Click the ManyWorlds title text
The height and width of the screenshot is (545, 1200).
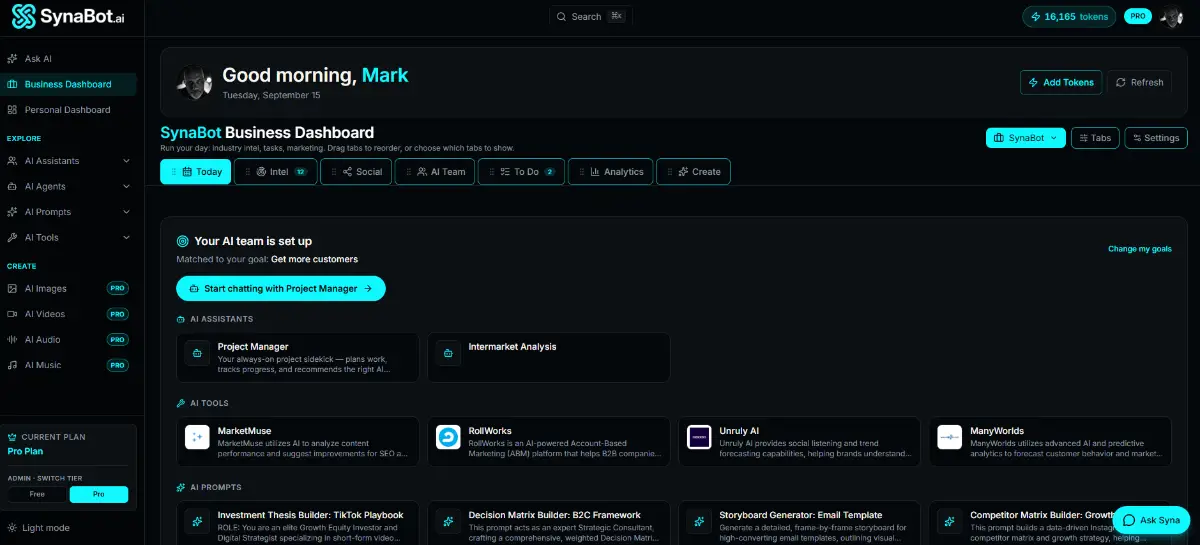[997, 431]
